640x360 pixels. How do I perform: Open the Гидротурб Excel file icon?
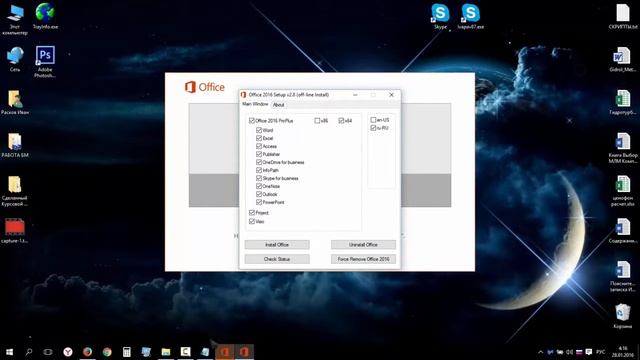pyautogui.click(x=622, y=102)
